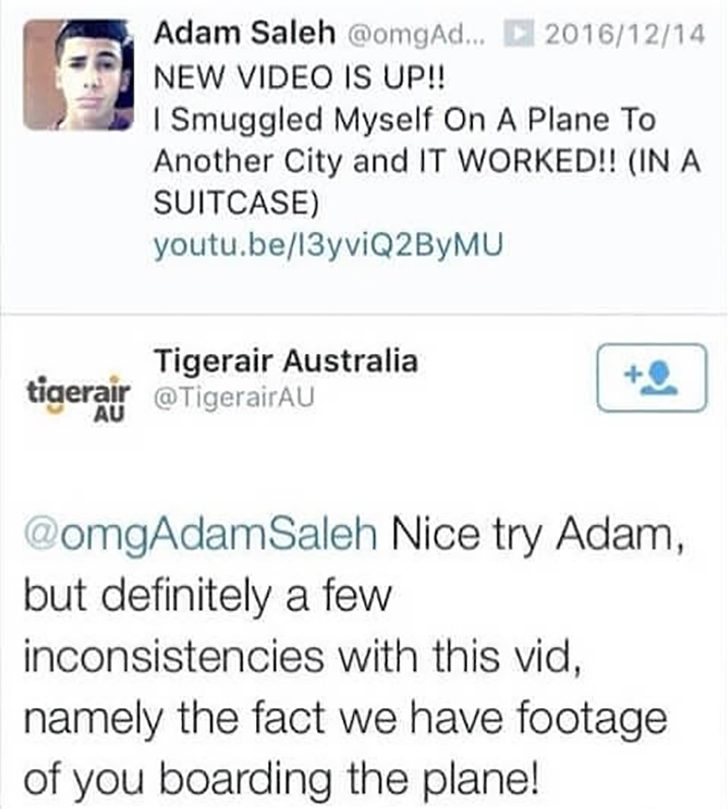Select the "NEW VIDEO IS UP!!" line

click(299, 77)
